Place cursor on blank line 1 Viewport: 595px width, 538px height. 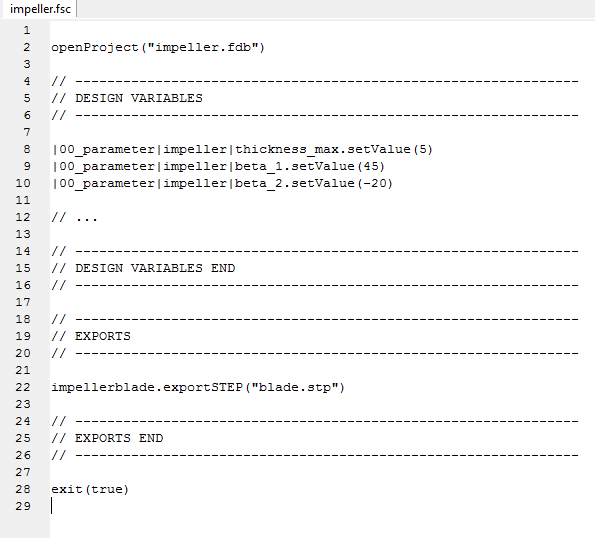[322, 30]
